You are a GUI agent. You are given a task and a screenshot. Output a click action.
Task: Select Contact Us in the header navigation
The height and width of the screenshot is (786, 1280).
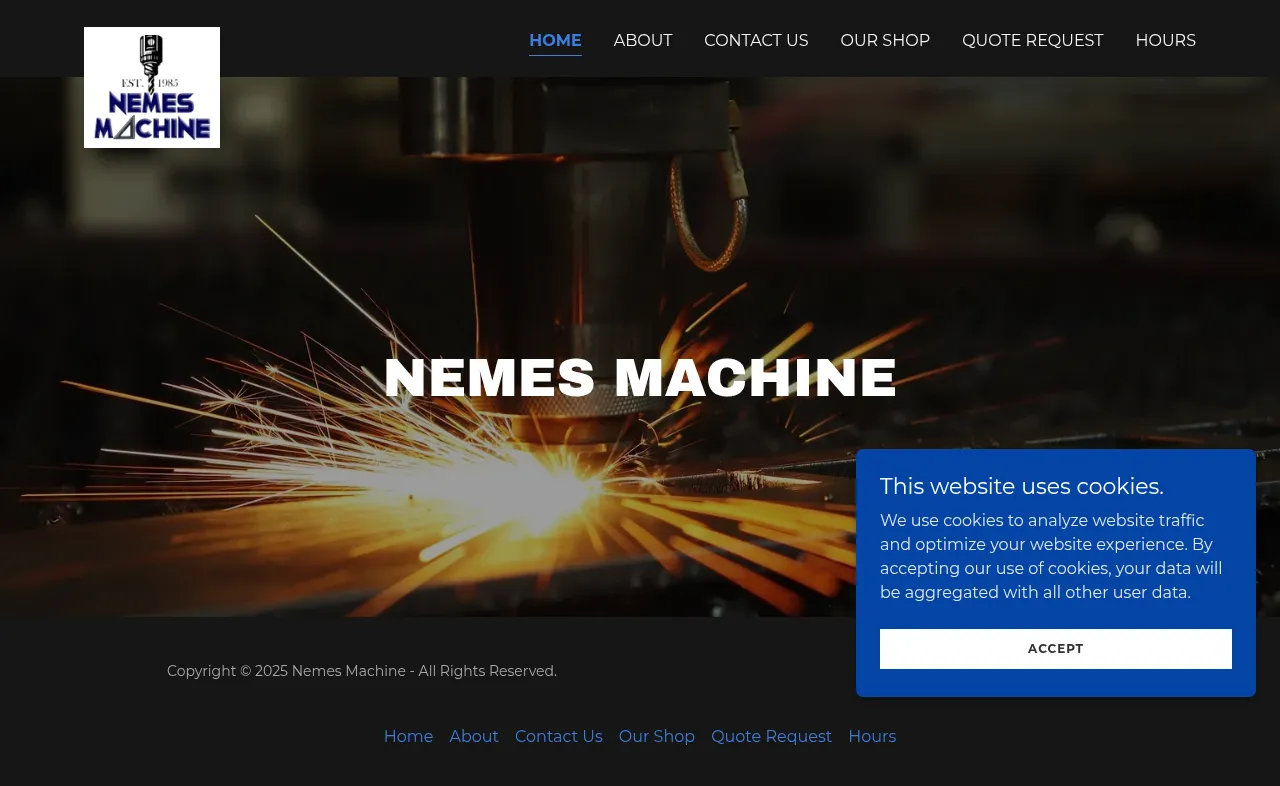[756, 41]
